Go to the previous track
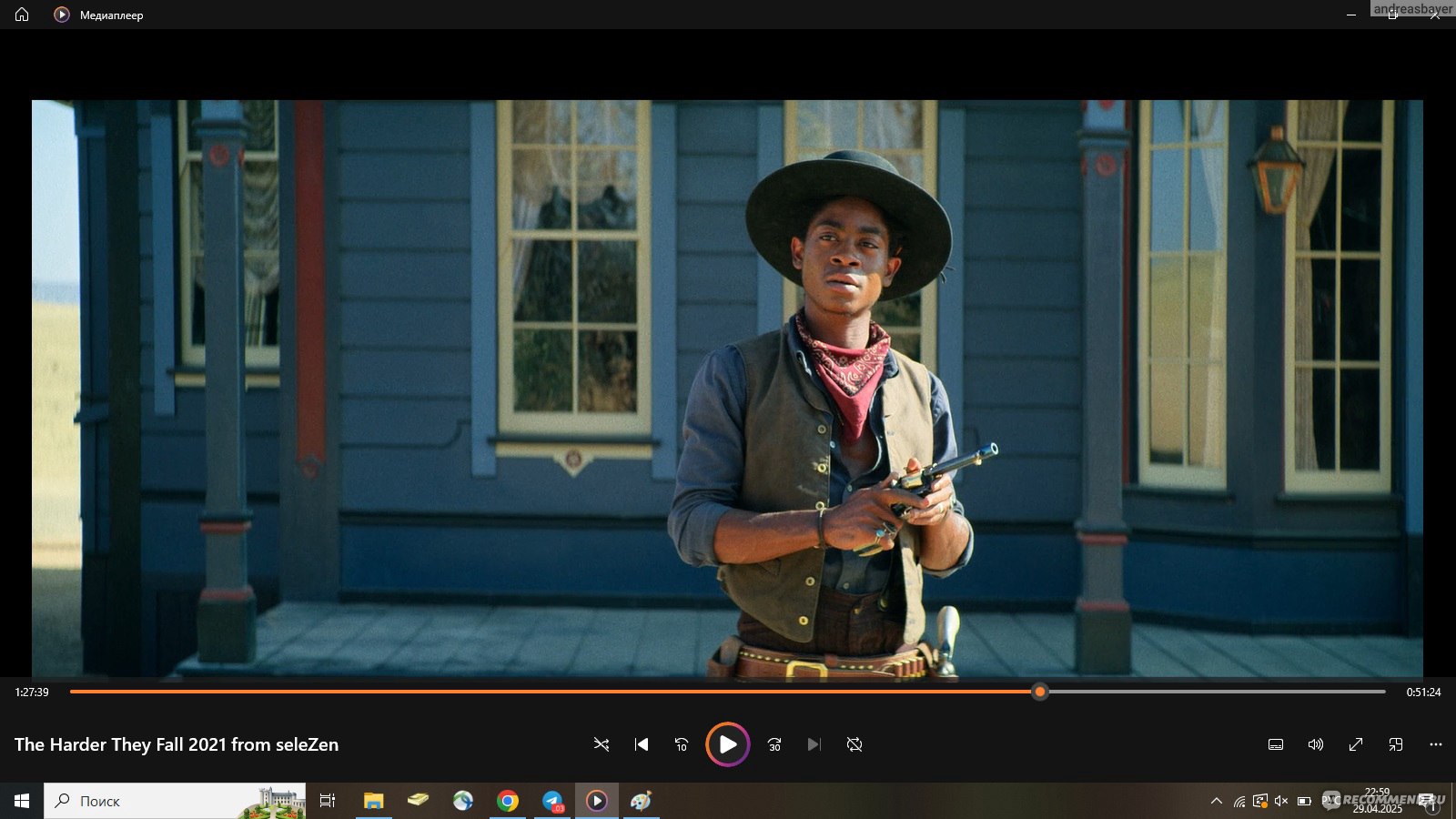Viewport: 1456px width, 819px height. [x=642, y=744]
